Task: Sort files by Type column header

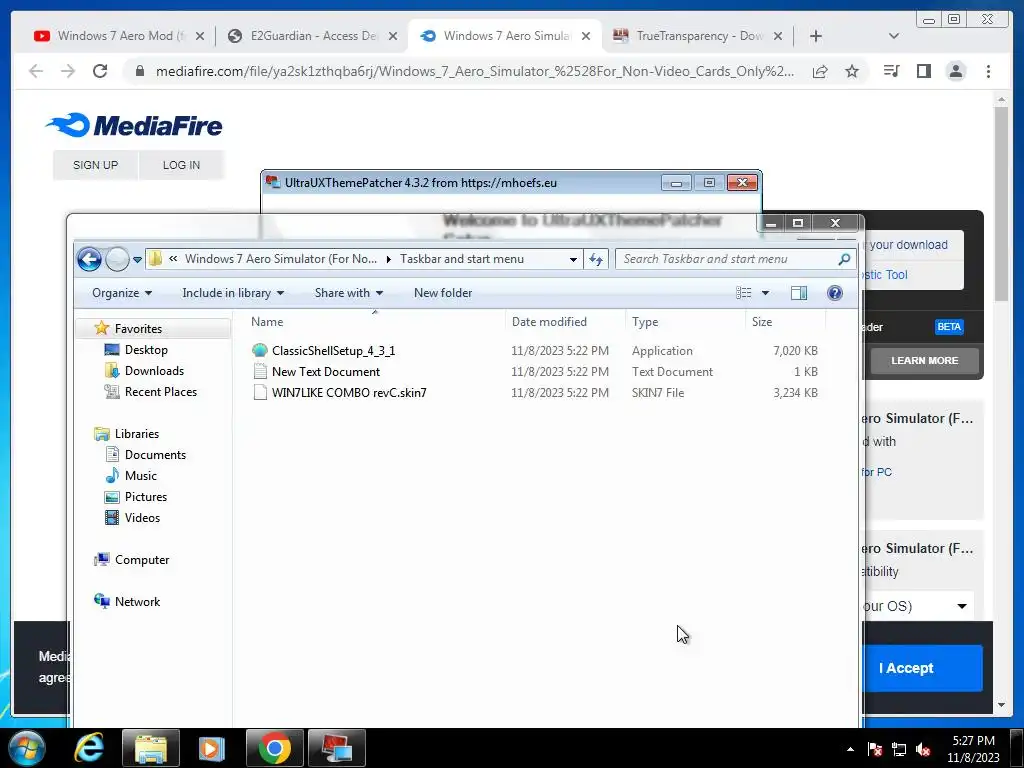Action: pos(685,322)
